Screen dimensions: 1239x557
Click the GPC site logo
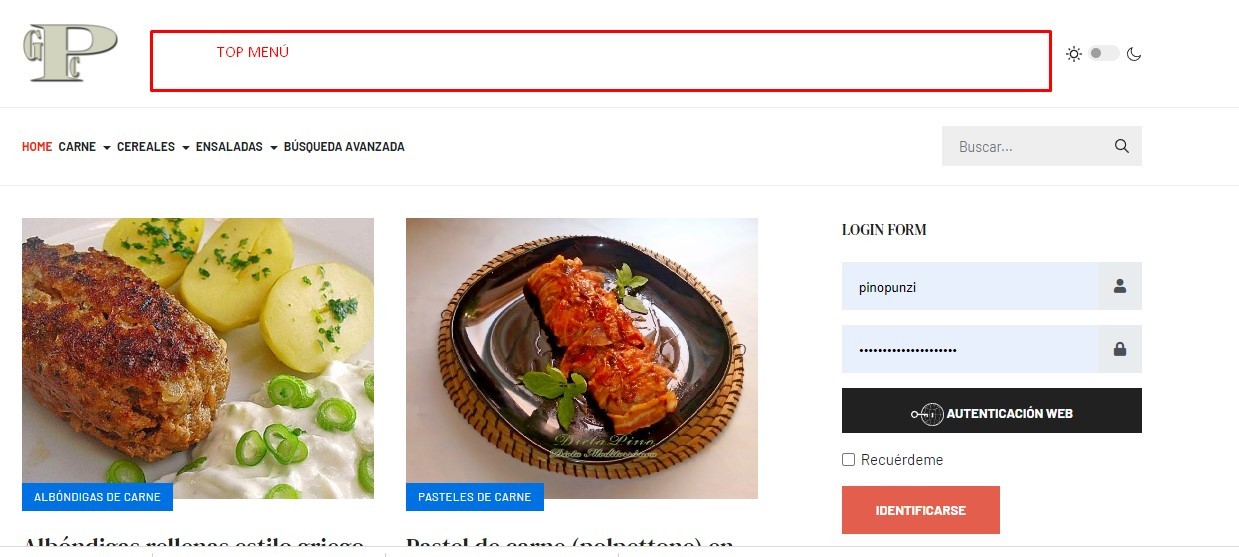pos(70,53)
